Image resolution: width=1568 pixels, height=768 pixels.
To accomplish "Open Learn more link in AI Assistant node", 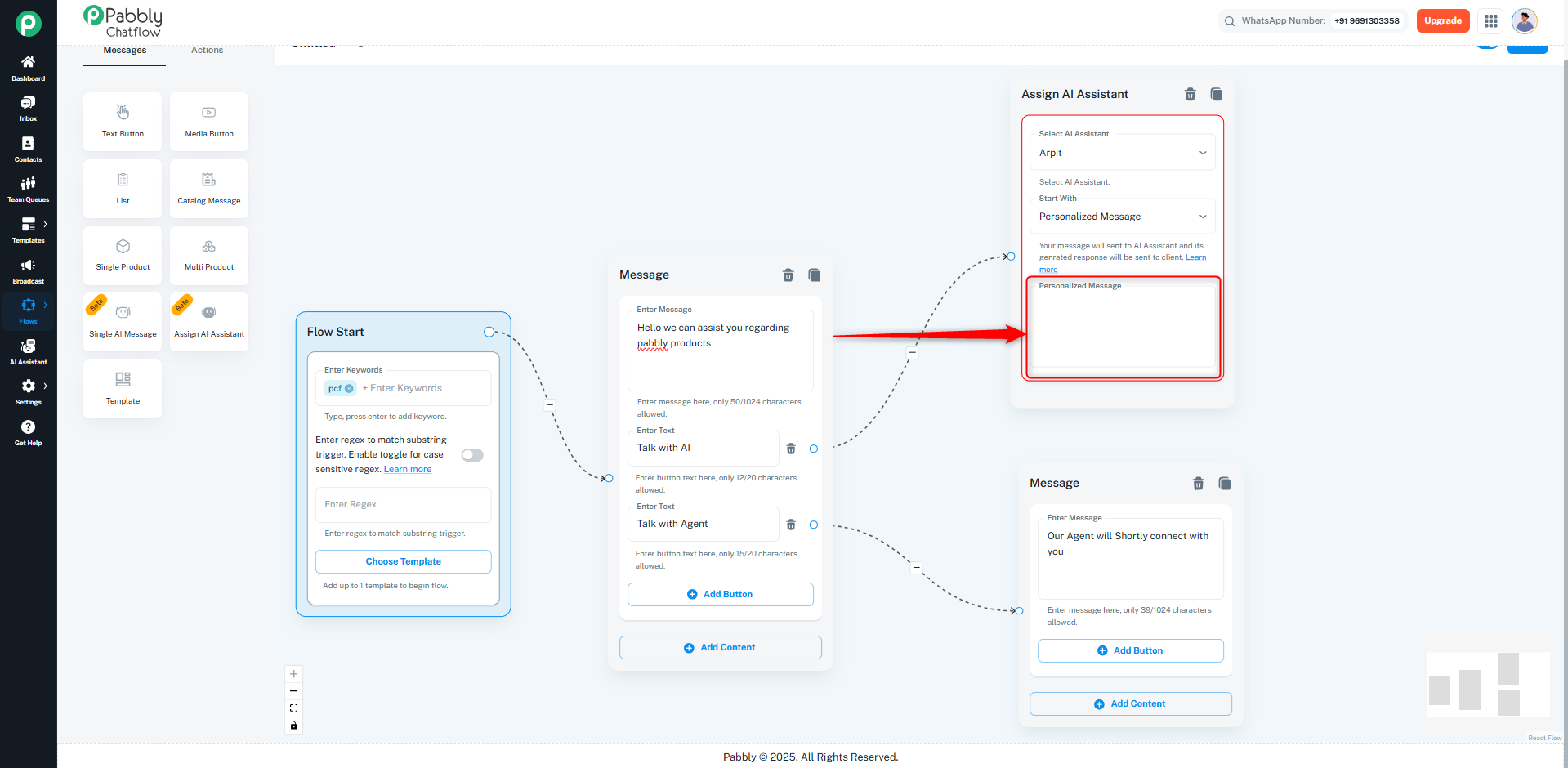I will [1195, 257].
